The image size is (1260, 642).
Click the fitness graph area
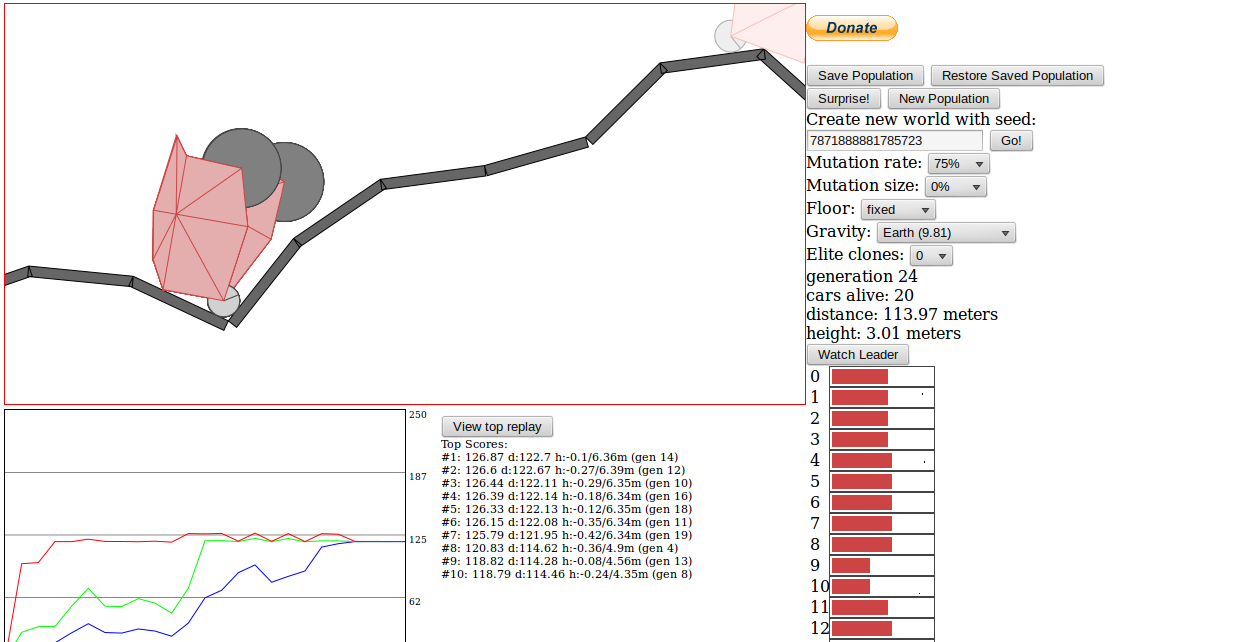205,526
